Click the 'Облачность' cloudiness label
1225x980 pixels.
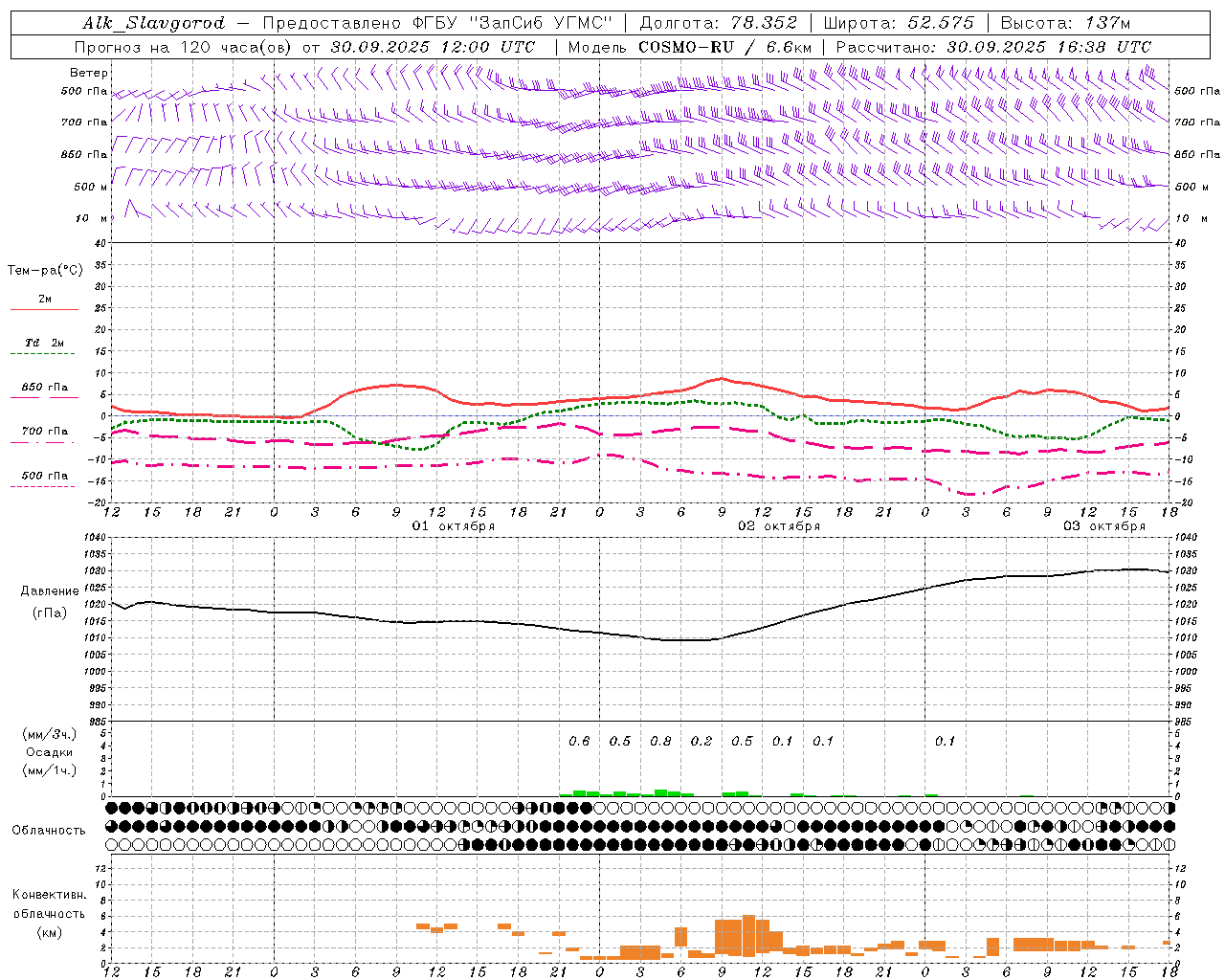(49, 831)
